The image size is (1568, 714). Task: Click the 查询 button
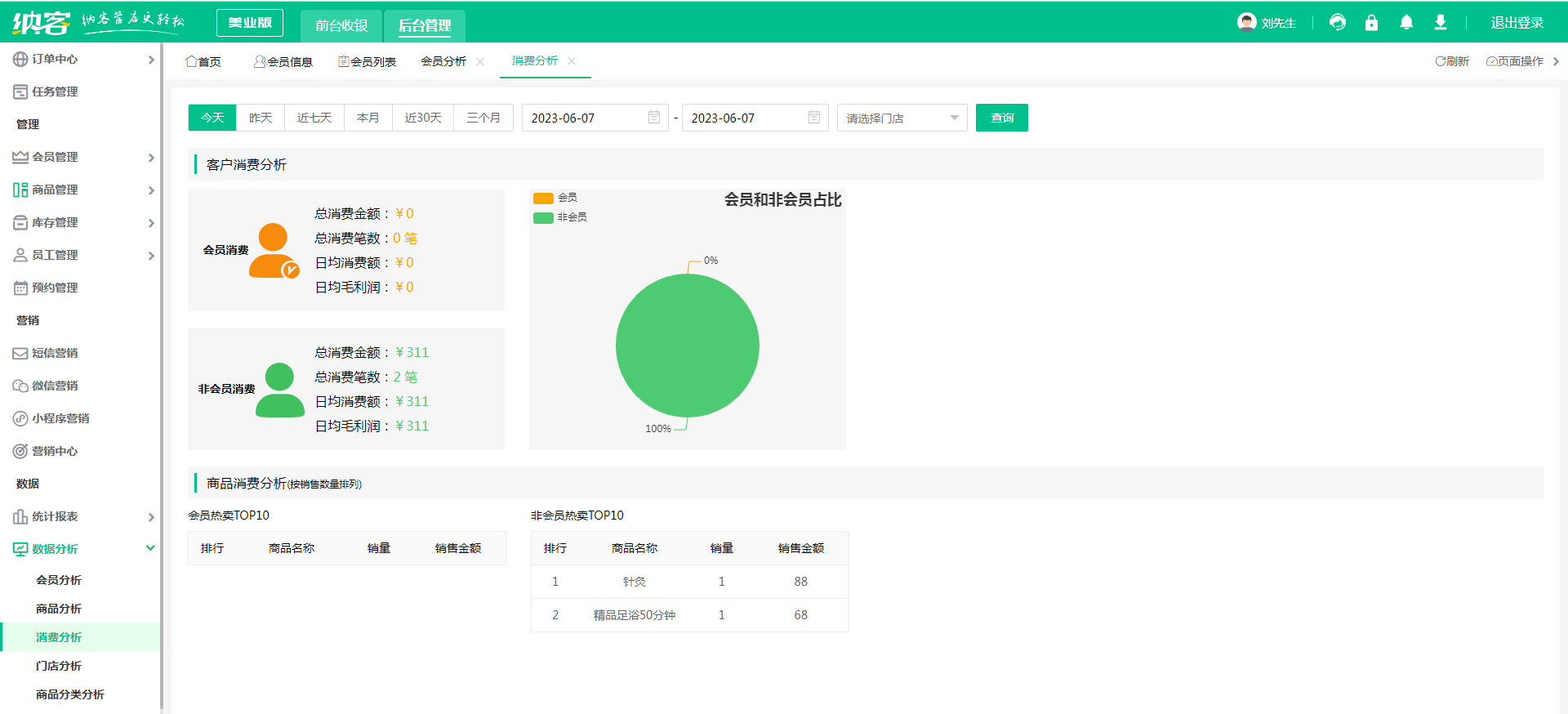(x=1002, y=118)
